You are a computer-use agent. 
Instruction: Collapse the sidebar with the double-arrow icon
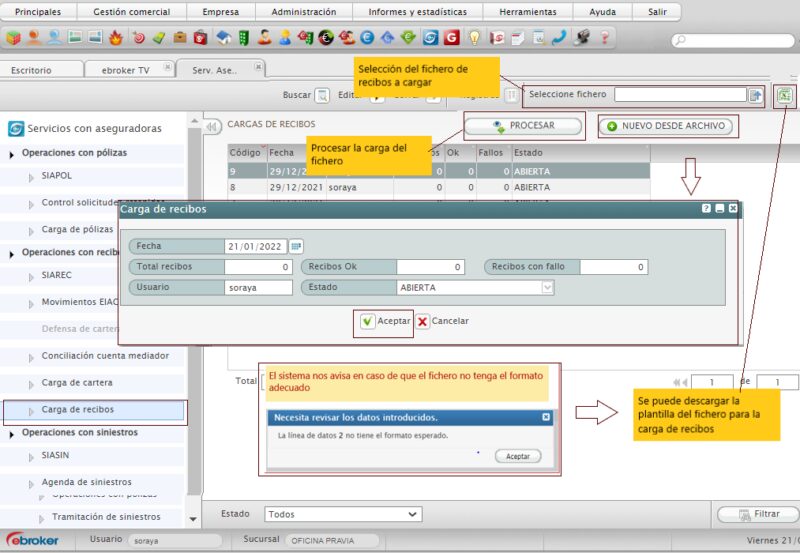point(212,127)
